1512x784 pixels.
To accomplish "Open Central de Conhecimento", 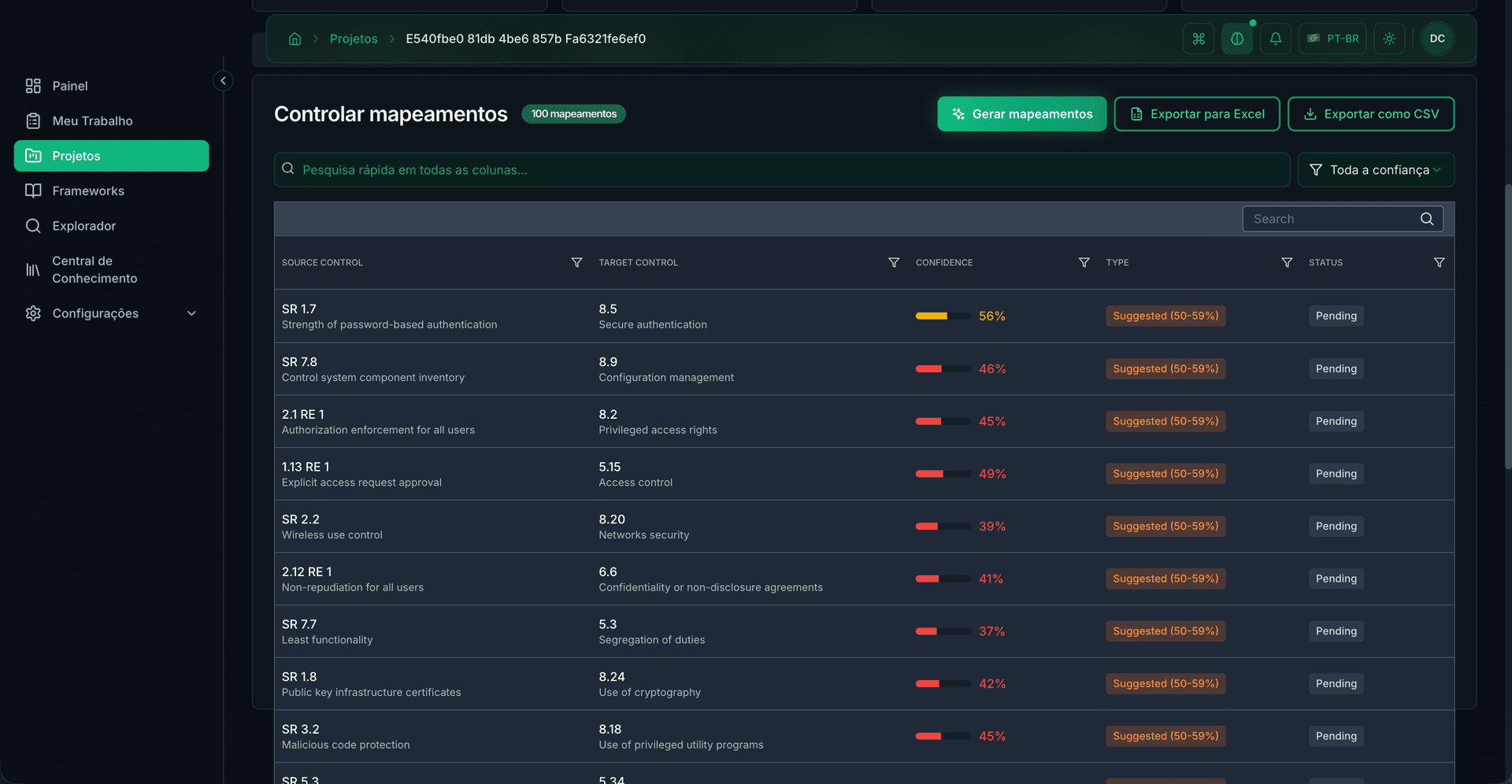I will point(94,269).
